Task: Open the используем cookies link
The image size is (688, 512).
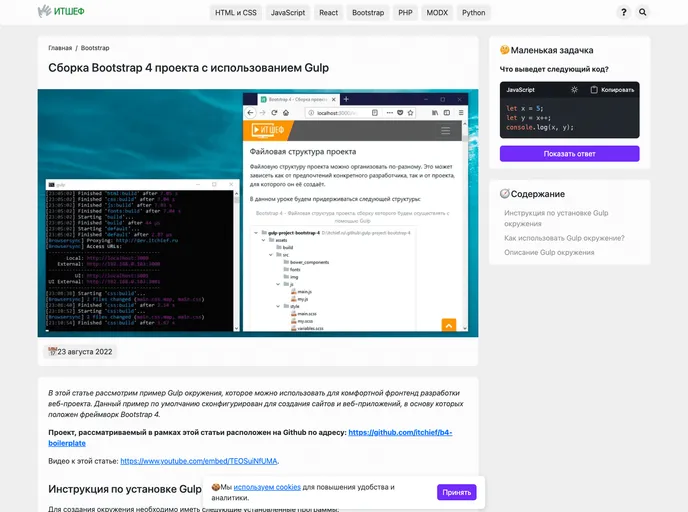Action: (x=267, y=487)
